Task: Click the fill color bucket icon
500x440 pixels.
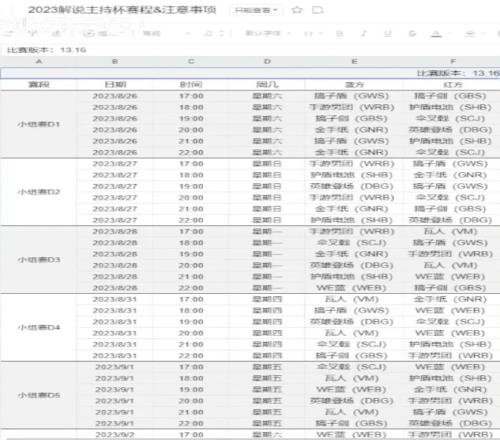Action: pos(469,33)
